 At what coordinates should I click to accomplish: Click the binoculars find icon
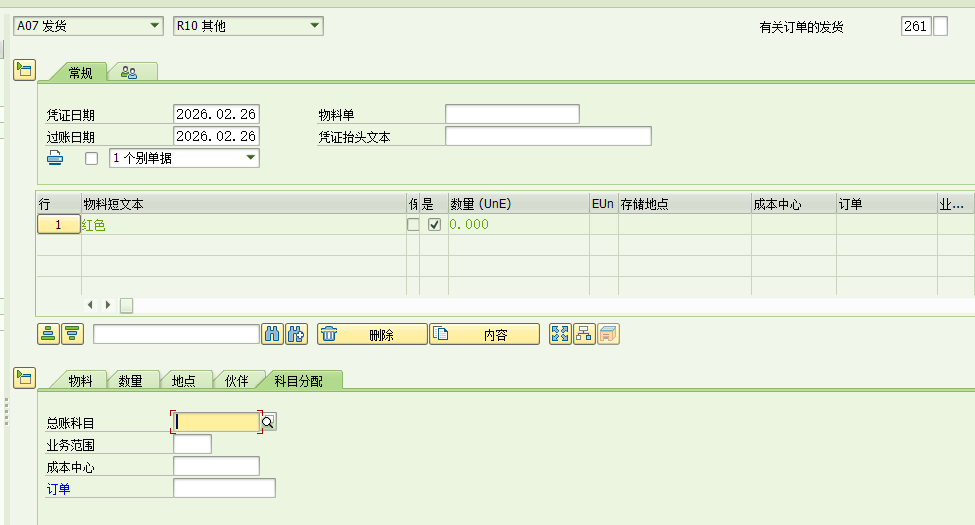point(272,334)
